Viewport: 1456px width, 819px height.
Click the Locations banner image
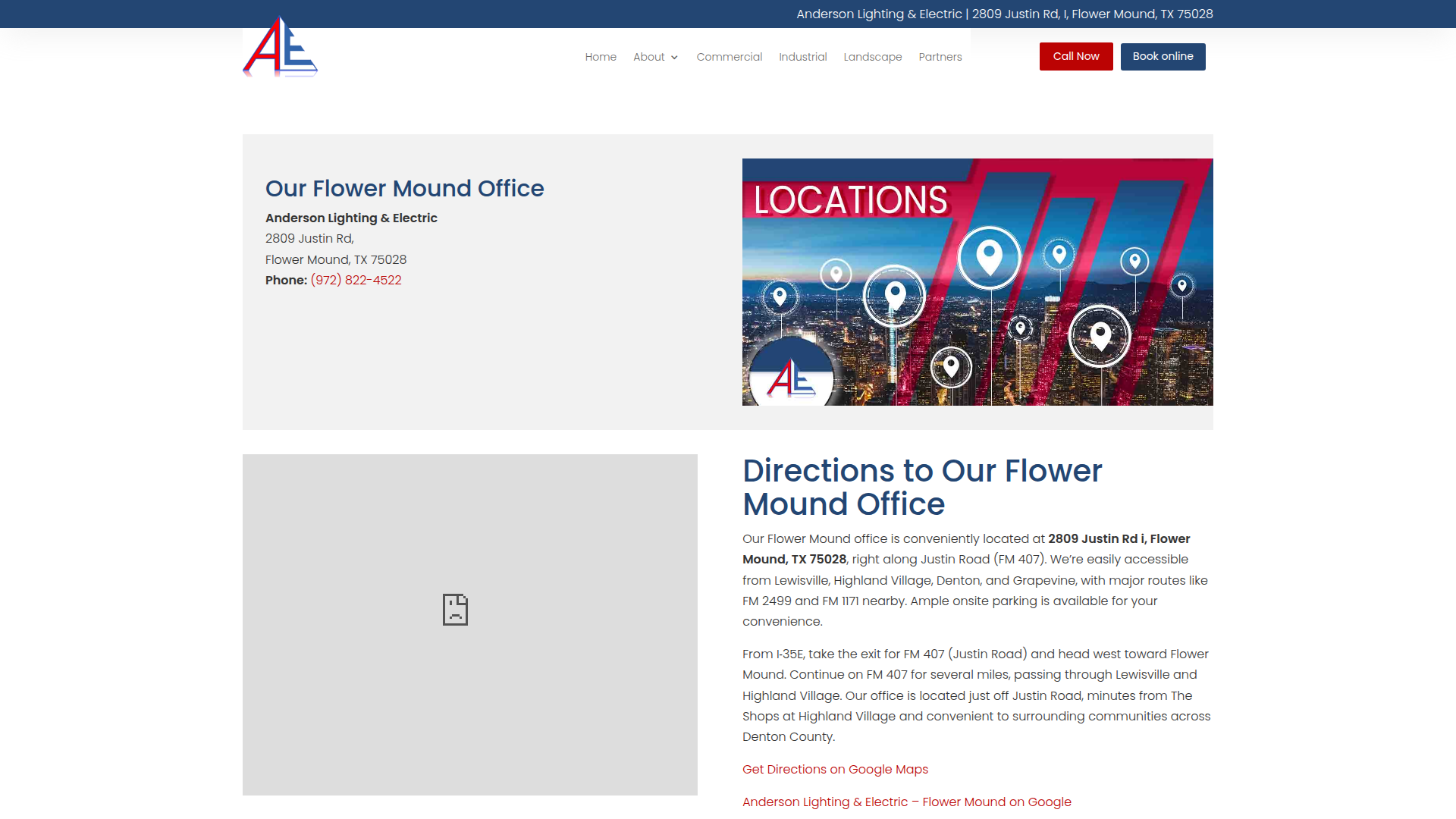tap(977, 282)
